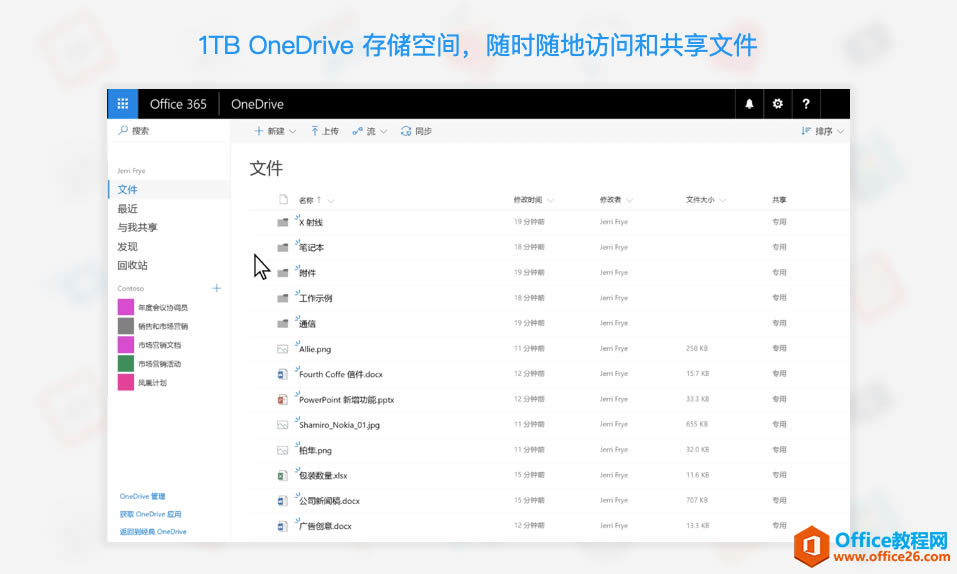This screenshot has height=574, width=957.
Task: Open the settings gear
Action: pos(778,104)
